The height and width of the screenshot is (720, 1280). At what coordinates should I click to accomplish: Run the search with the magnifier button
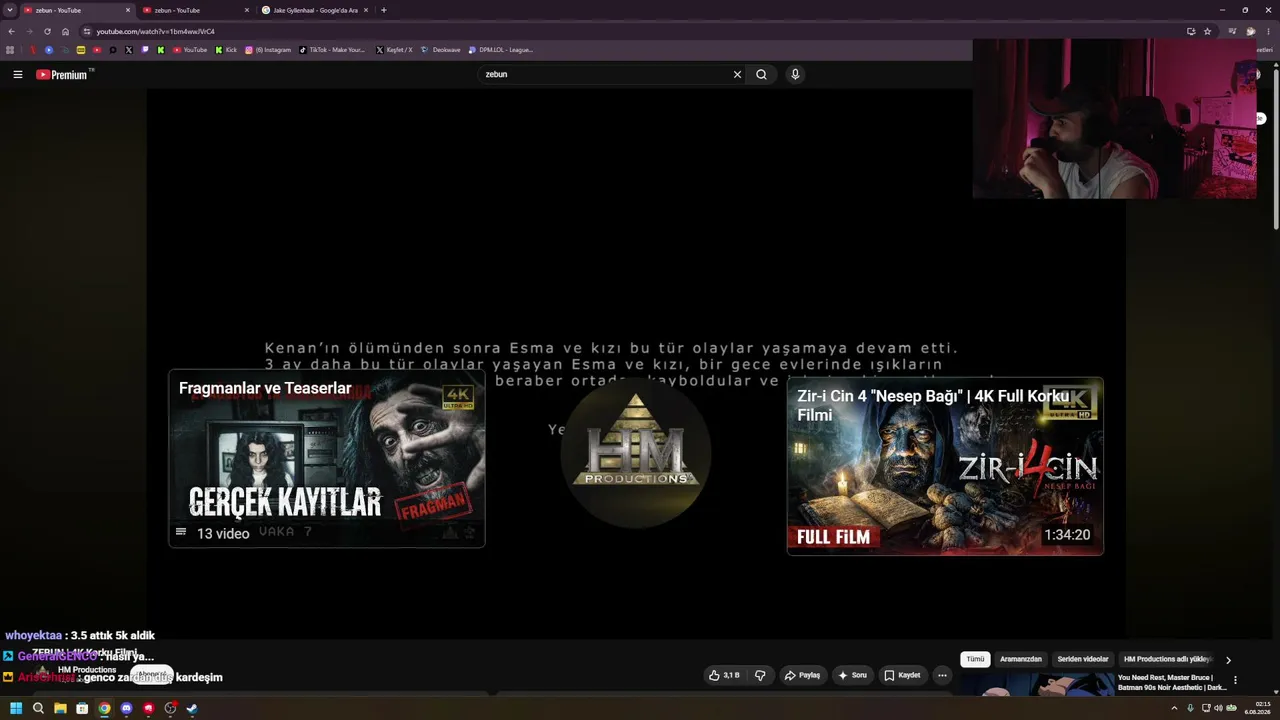coord(761,74)
